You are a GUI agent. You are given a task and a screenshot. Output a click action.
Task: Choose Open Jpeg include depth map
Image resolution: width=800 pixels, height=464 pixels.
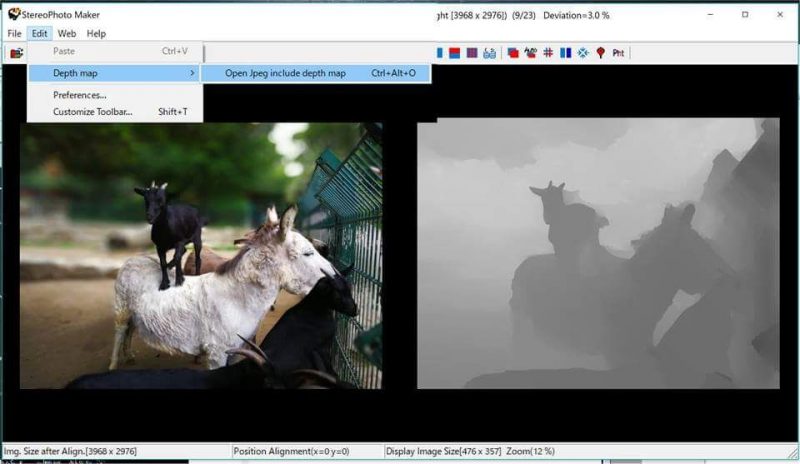click(285, 73)
